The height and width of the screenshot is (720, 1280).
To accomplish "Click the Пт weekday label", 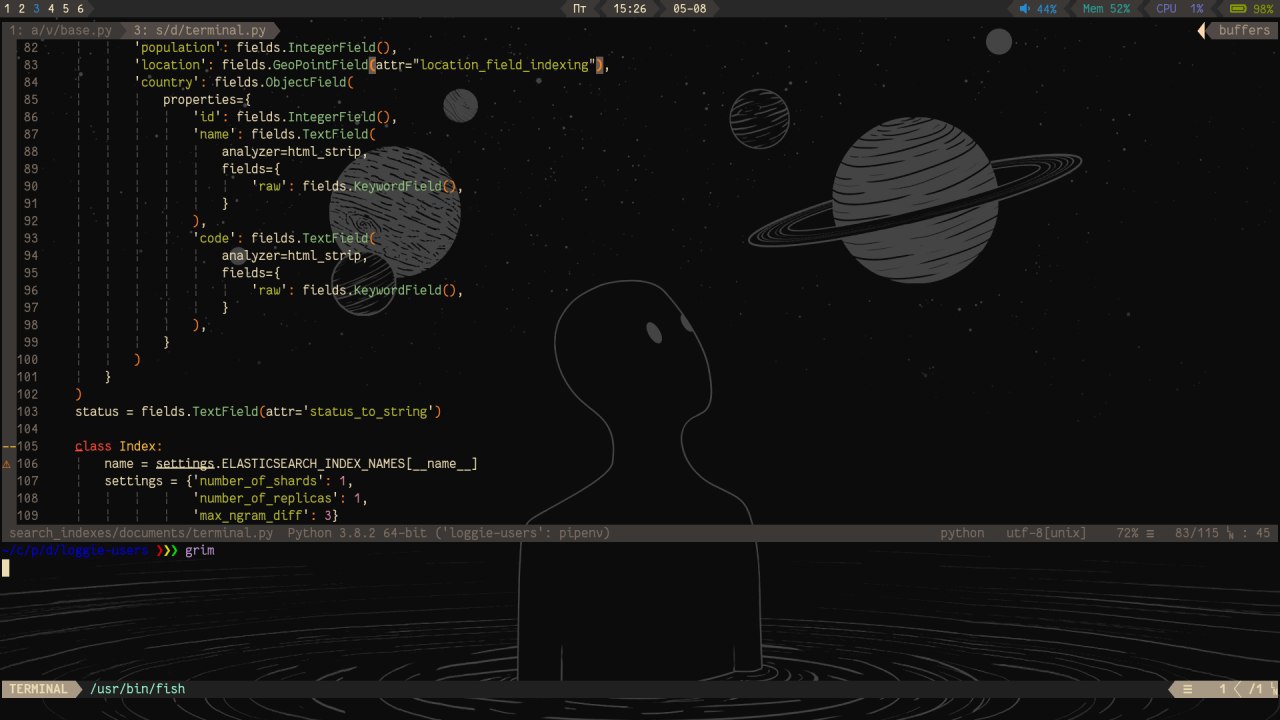I will (579, 8).
